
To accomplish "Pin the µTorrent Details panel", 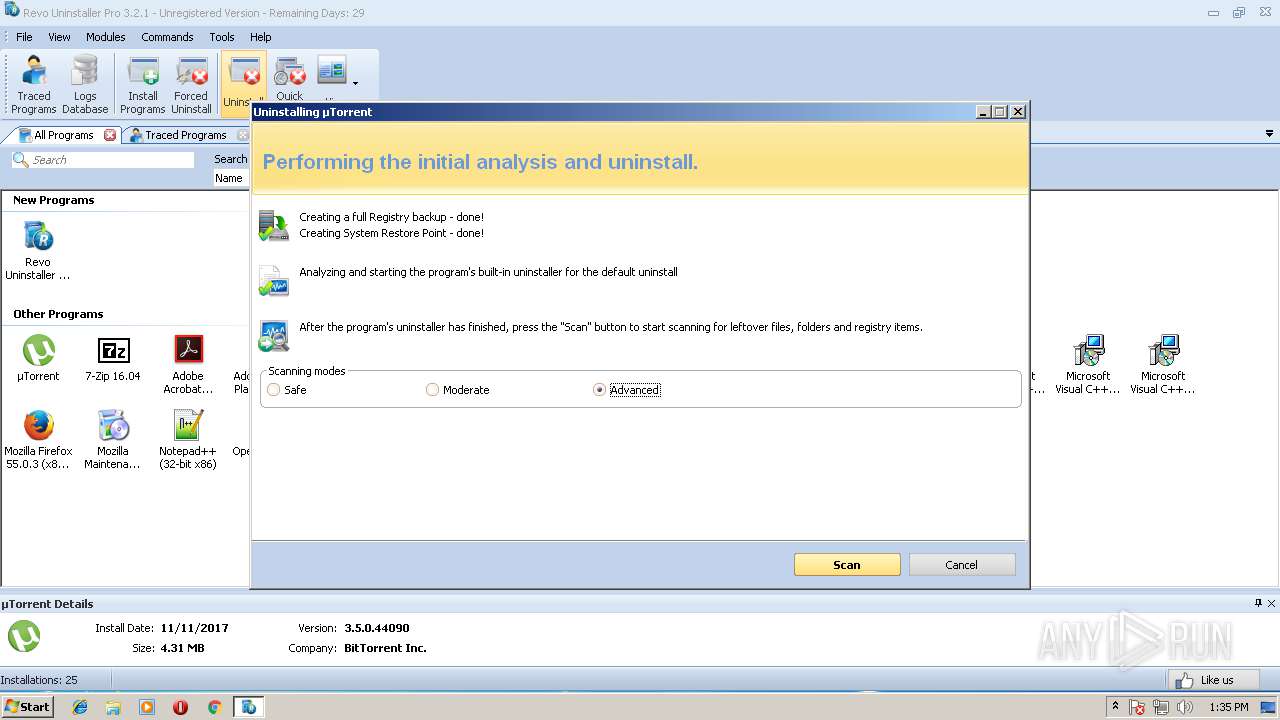I will coord(1258,603).
